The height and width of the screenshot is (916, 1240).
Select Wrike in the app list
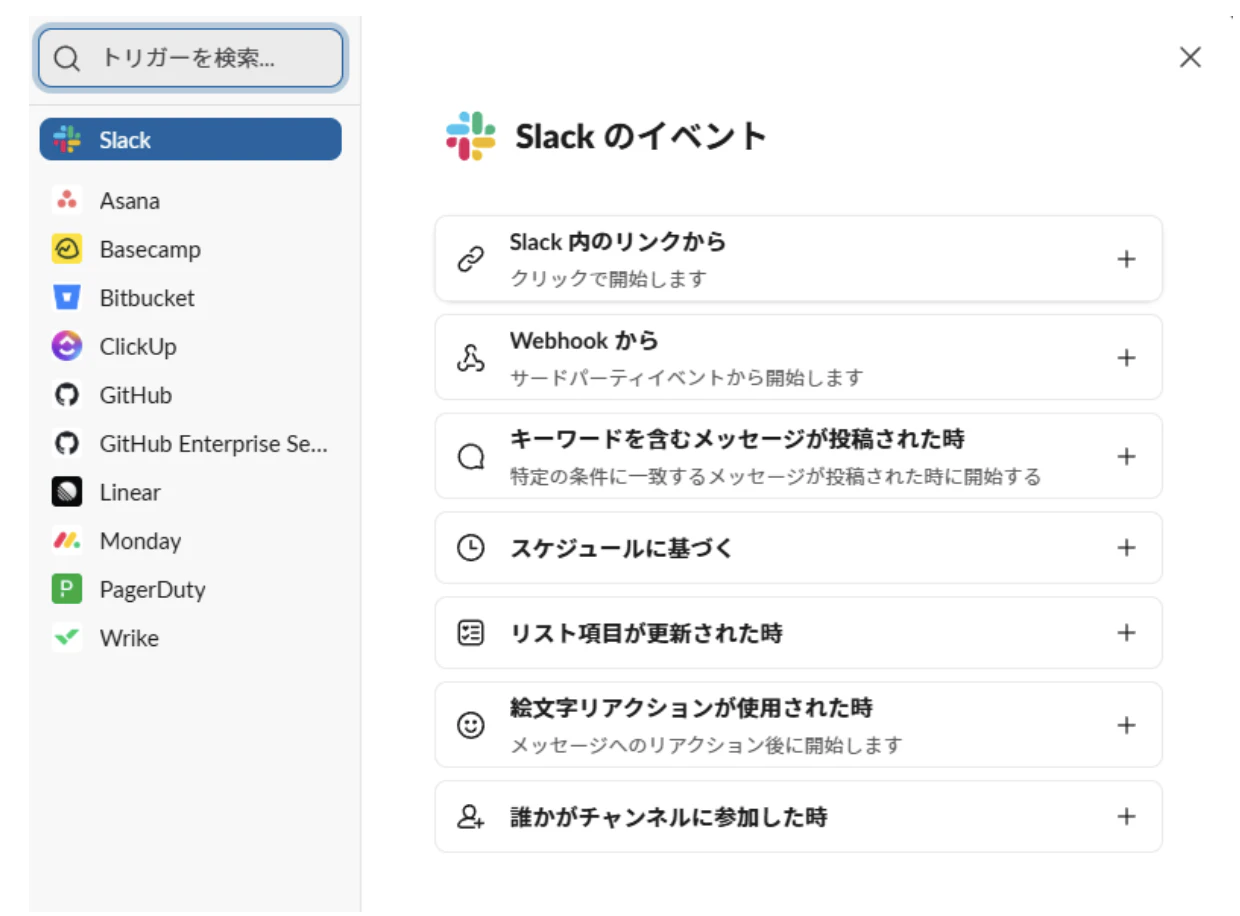190,638
